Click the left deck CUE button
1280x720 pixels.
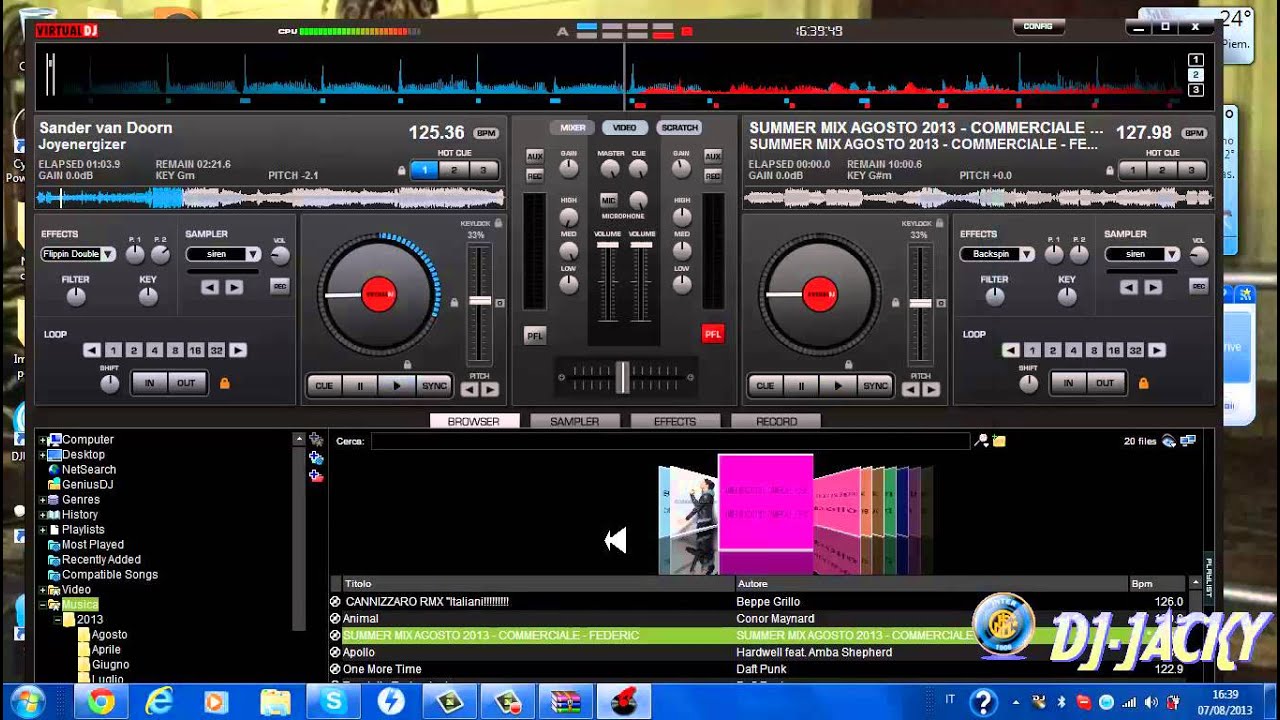323,385
